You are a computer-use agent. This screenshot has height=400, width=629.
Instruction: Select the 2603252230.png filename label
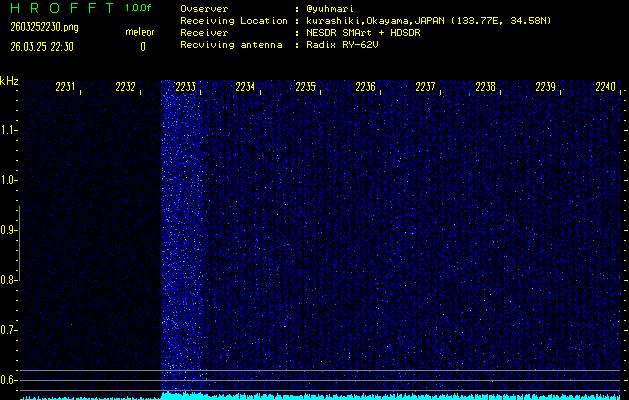38,27
